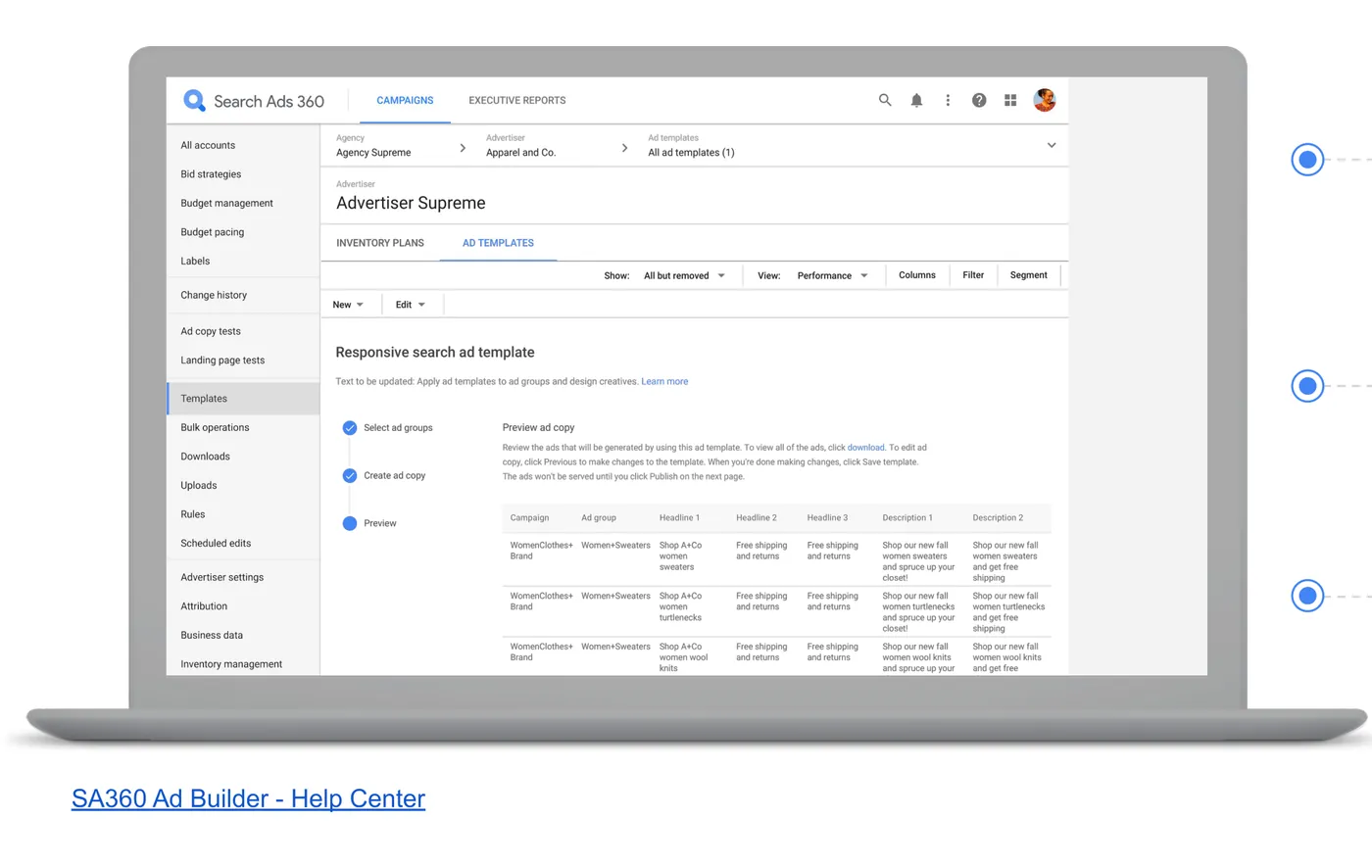Click the Segment button
This screenshot has width=1372, height=868.
(x=1029, y=275)
